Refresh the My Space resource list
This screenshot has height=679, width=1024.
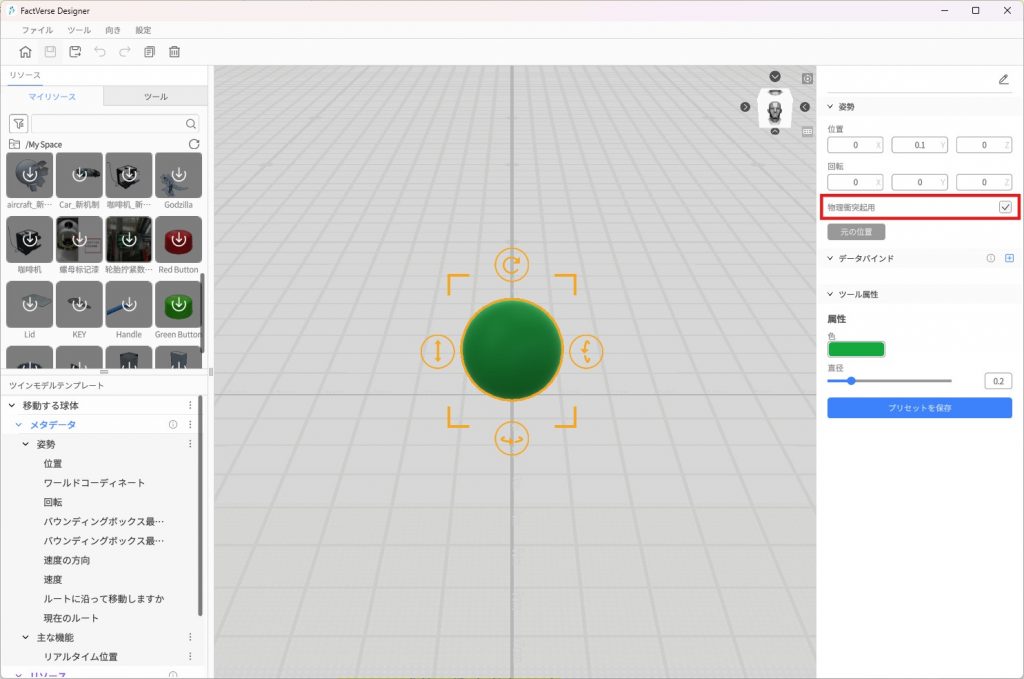click(194, 144)
